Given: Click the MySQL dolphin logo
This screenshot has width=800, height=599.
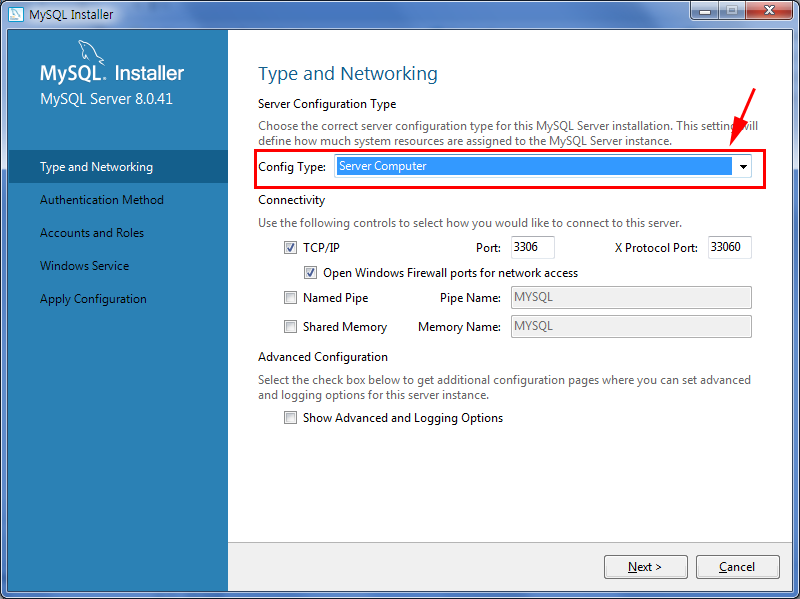Looking at the screenshot, I should 91,53.
